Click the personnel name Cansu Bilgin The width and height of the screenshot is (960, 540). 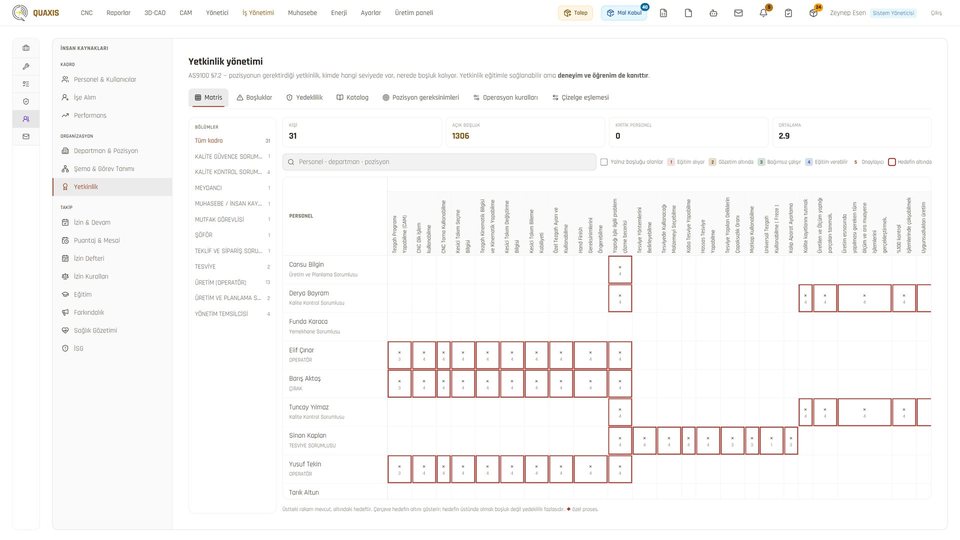306,264
